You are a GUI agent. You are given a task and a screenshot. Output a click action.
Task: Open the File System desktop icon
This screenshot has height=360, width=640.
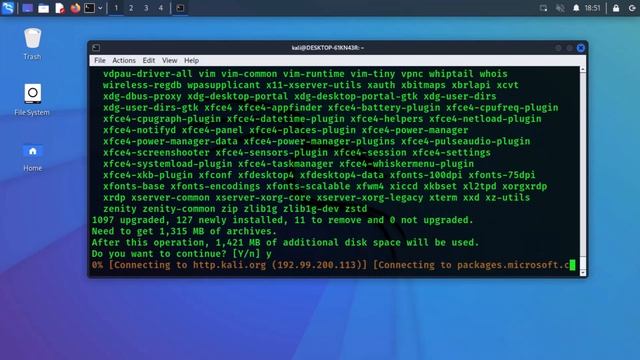32,100
